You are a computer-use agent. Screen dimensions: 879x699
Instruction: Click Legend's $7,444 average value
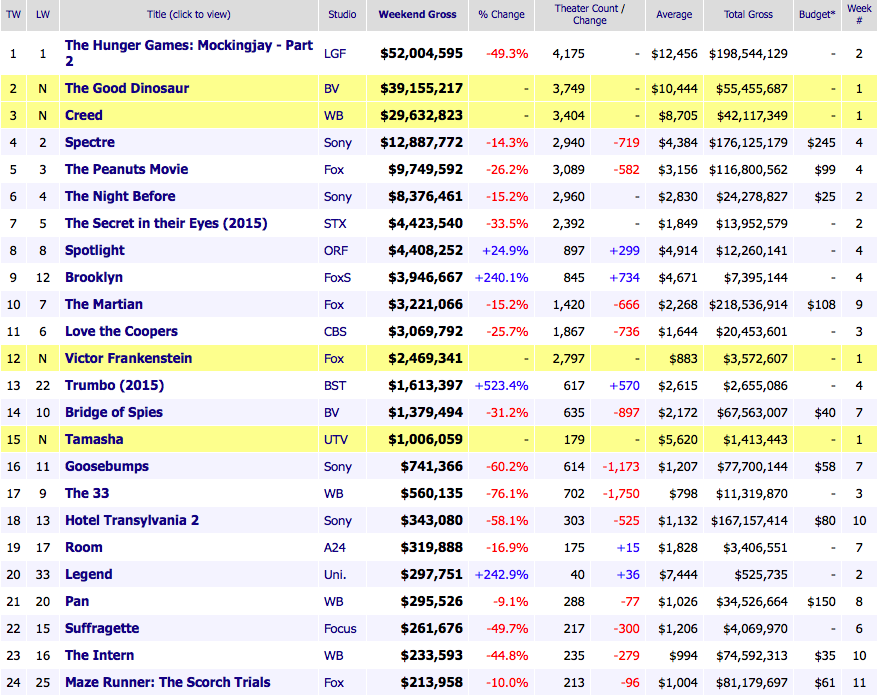[678, 575]
